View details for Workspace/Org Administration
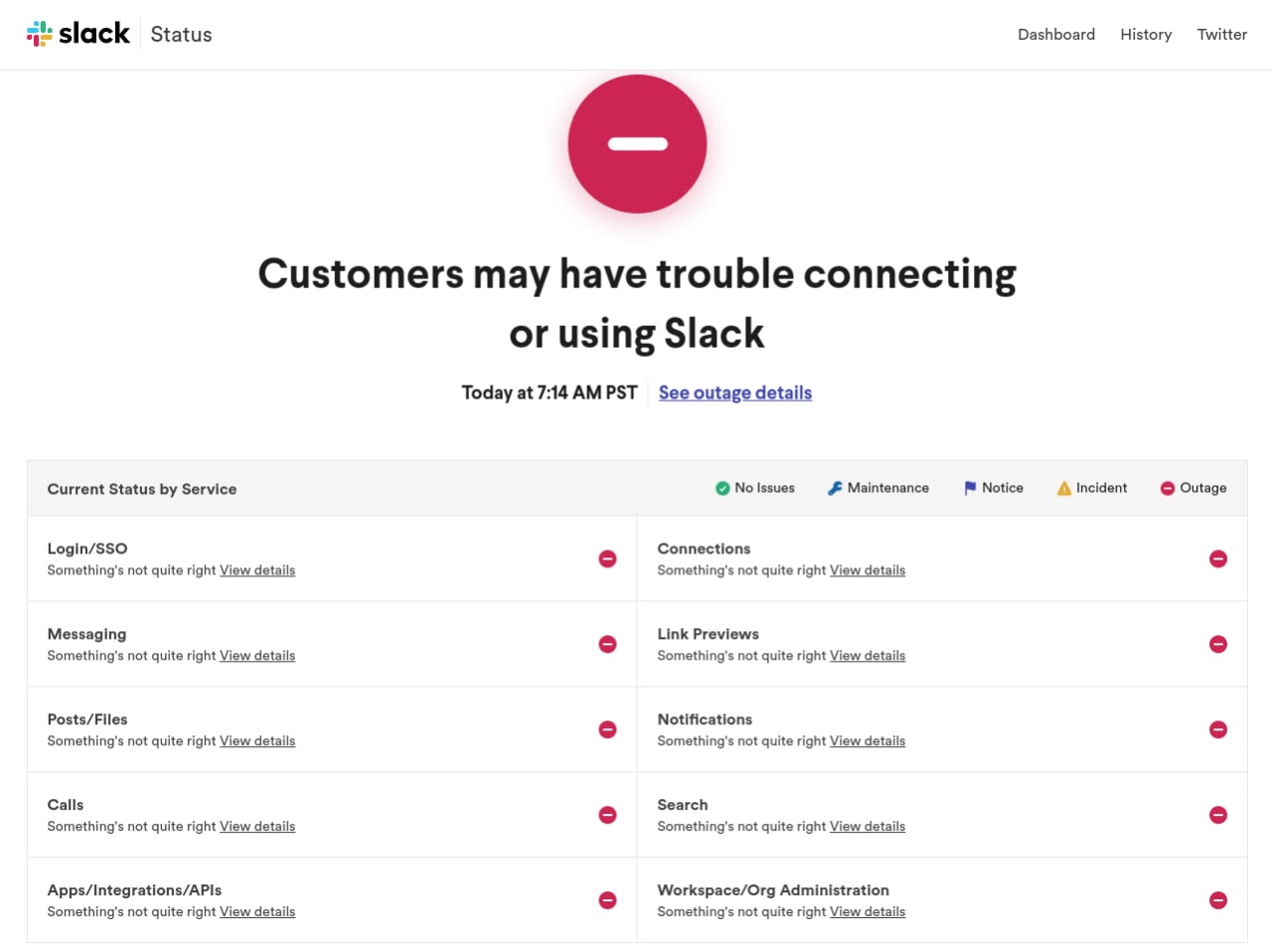 coord(868,912)
